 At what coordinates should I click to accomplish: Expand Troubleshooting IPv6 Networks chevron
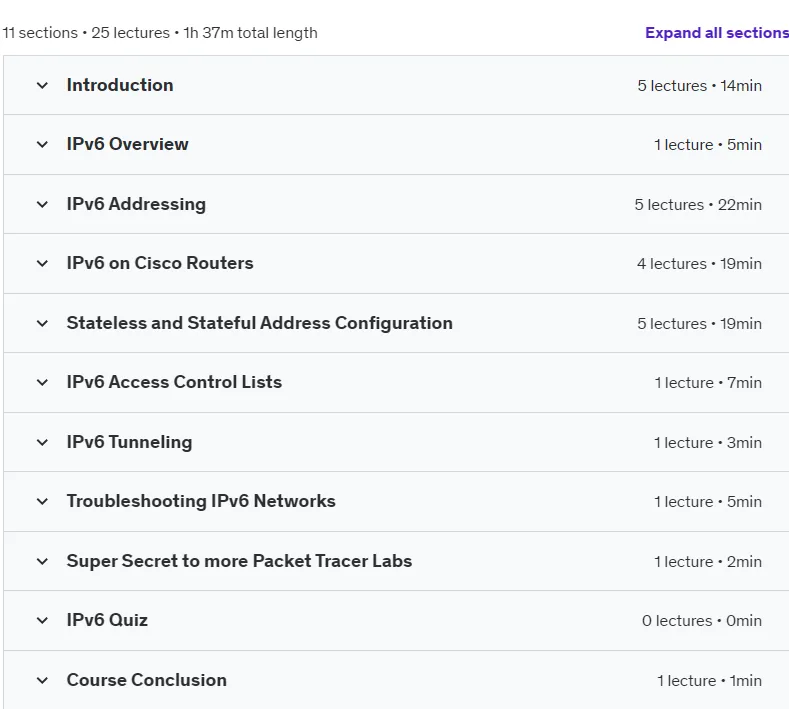43,502
